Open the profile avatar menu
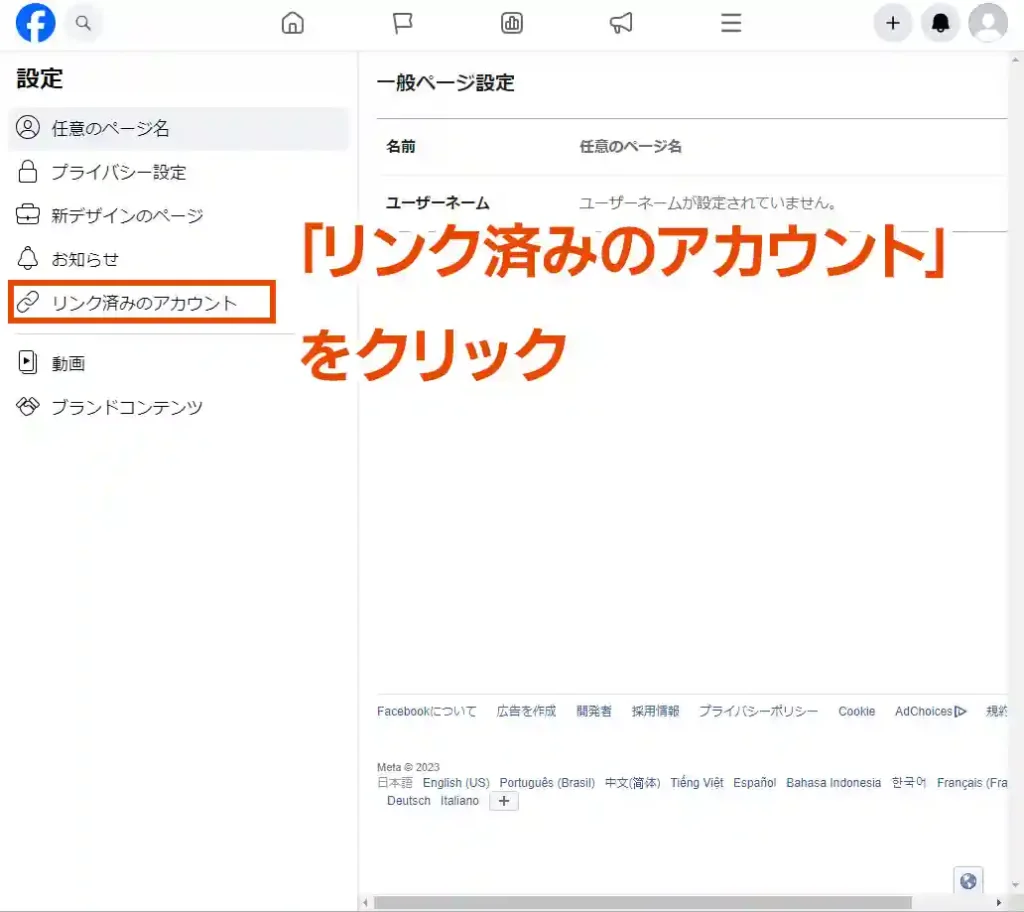This screenshot has height=912, width=1024. click(x=988, y=23)
